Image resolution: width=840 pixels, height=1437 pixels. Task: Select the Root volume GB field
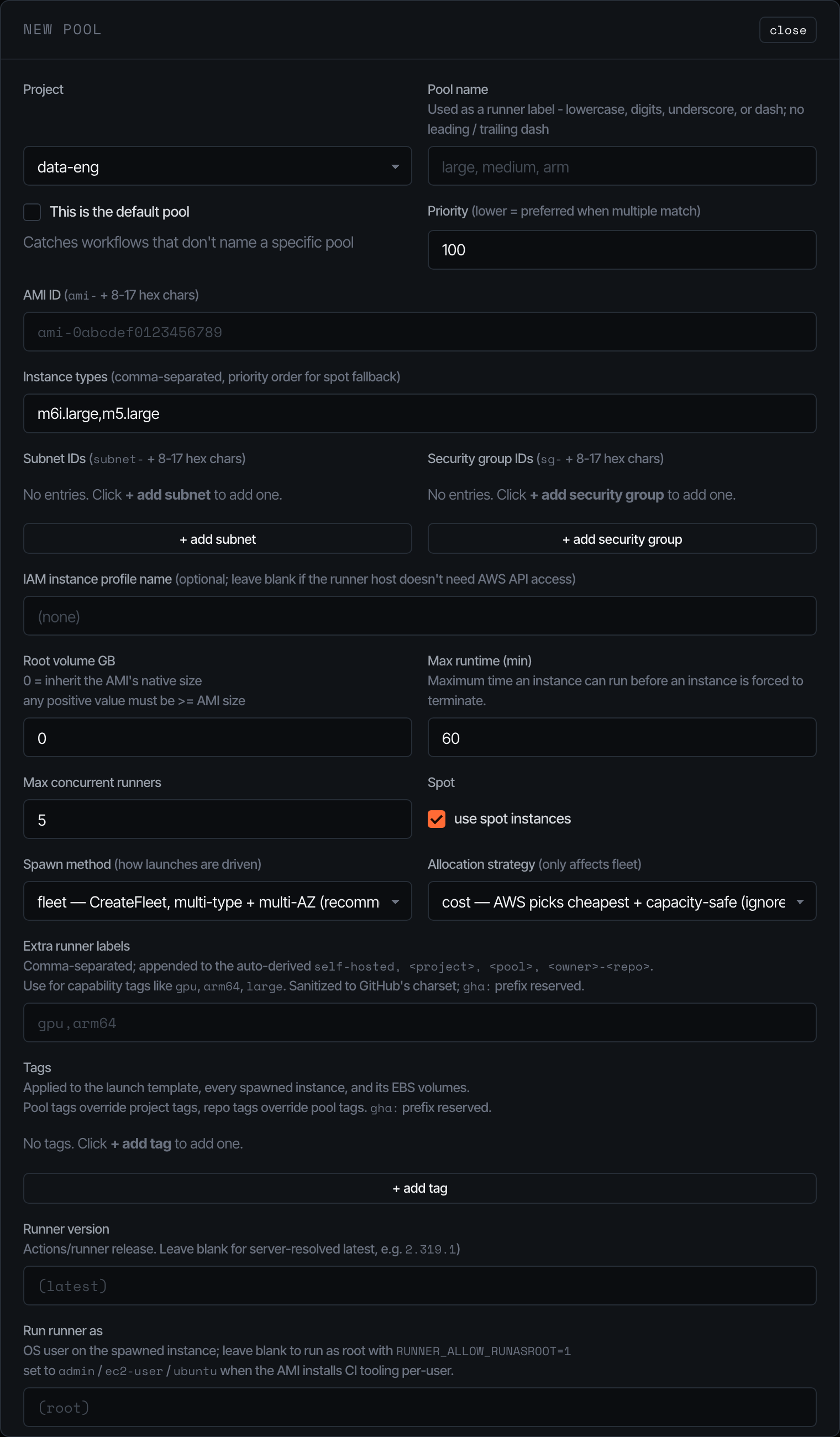[x=217, y=737]
